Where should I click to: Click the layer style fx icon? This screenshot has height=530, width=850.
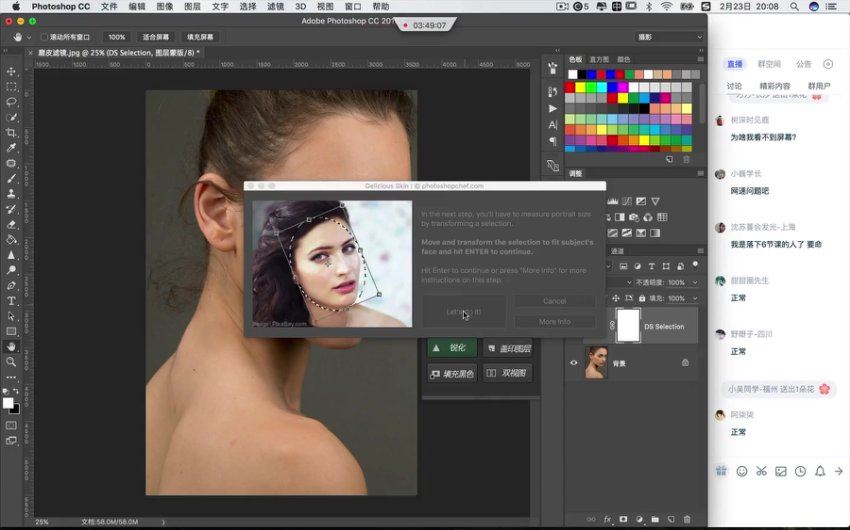click(607, 519)
